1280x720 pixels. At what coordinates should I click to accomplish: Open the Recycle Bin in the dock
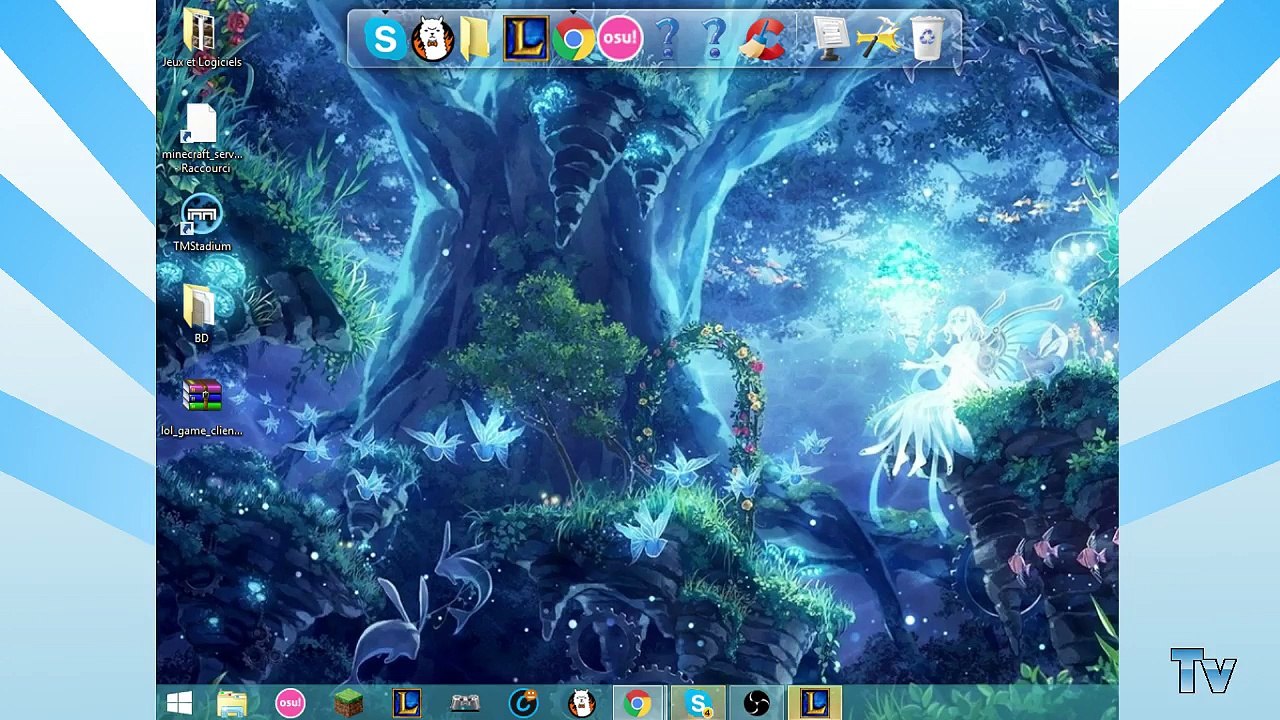click(927, 39)
